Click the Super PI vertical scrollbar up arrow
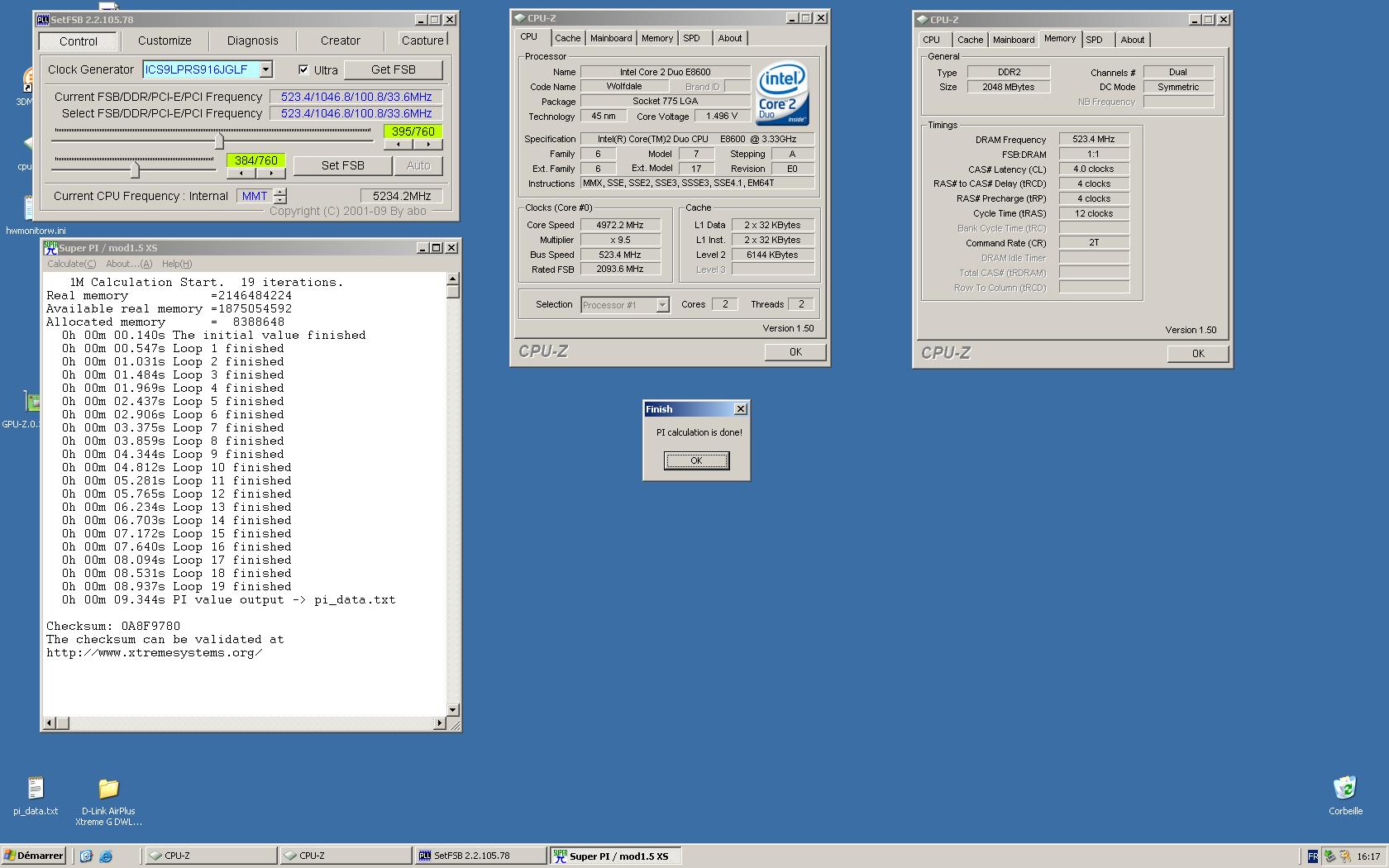This screenshot has width=1389, height=868. 452,279
